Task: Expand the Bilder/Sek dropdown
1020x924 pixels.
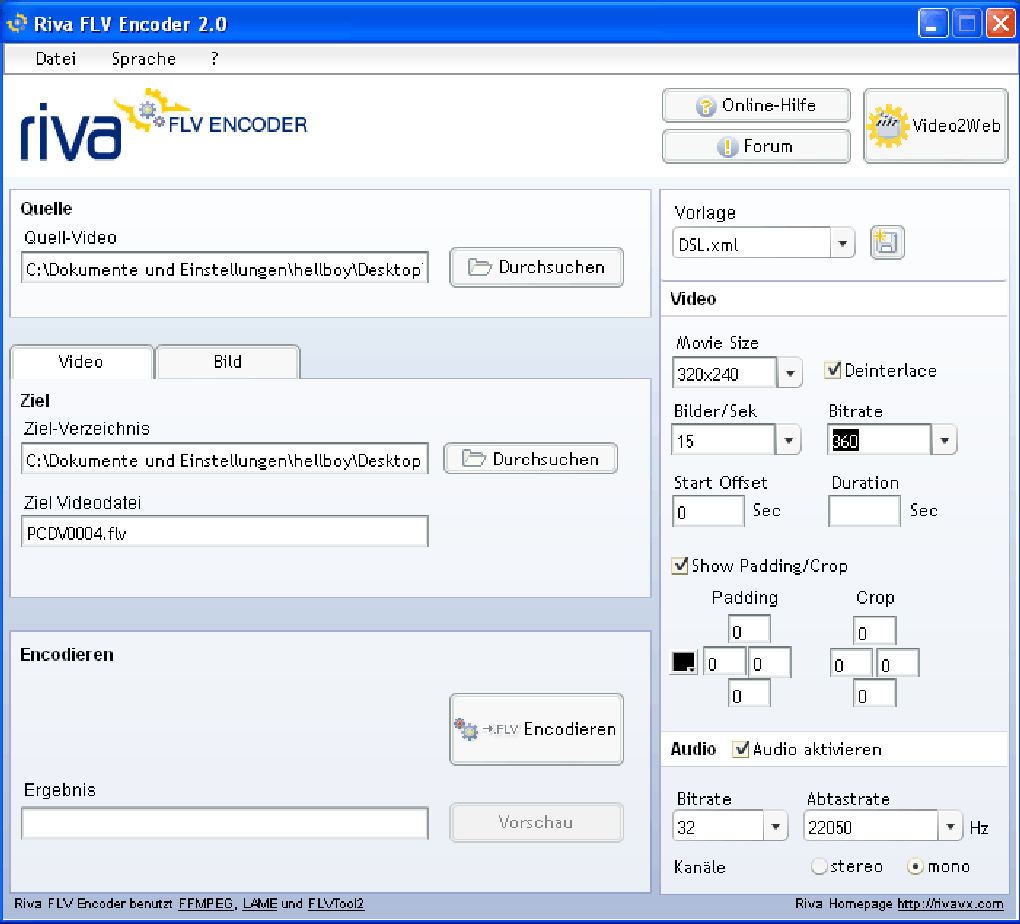Action: tap(788, 441)
